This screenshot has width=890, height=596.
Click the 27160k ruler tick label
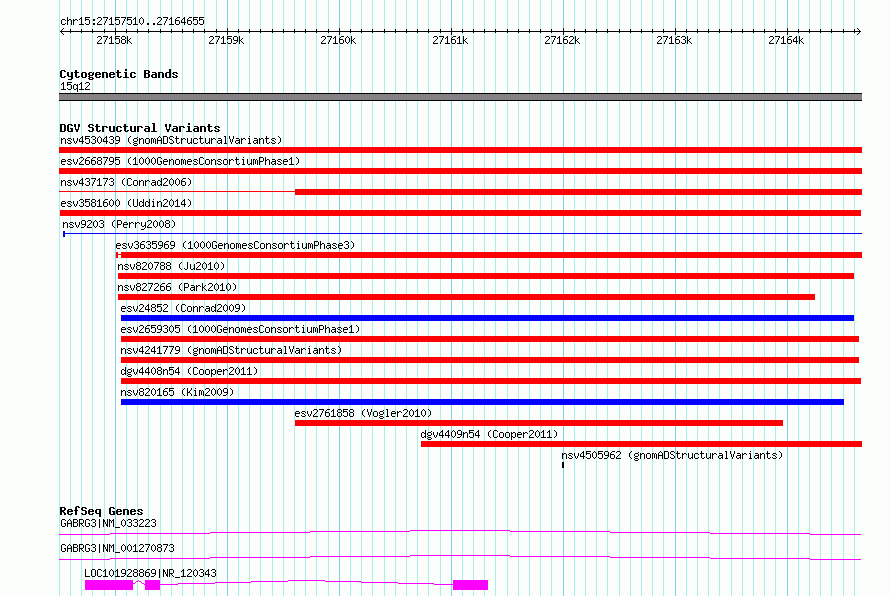tap(338, 40)
